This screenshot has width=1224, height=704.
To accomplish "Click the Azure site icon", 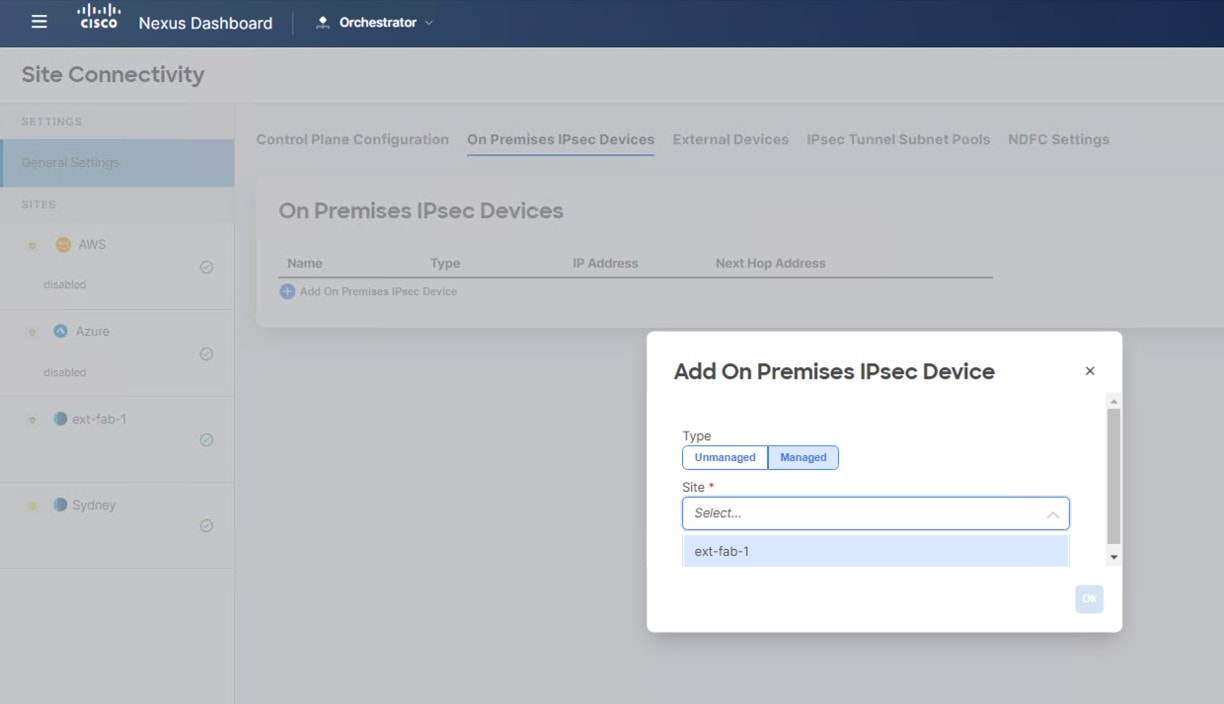I will point(60,331).
